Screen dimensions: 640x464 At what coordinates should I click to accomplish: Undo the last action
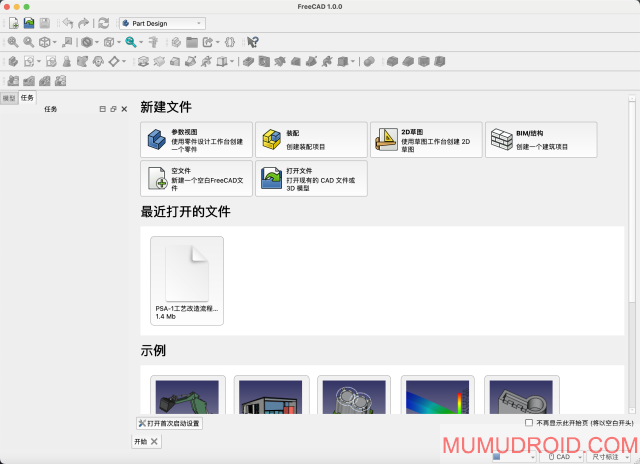click(x=68, y=23)
